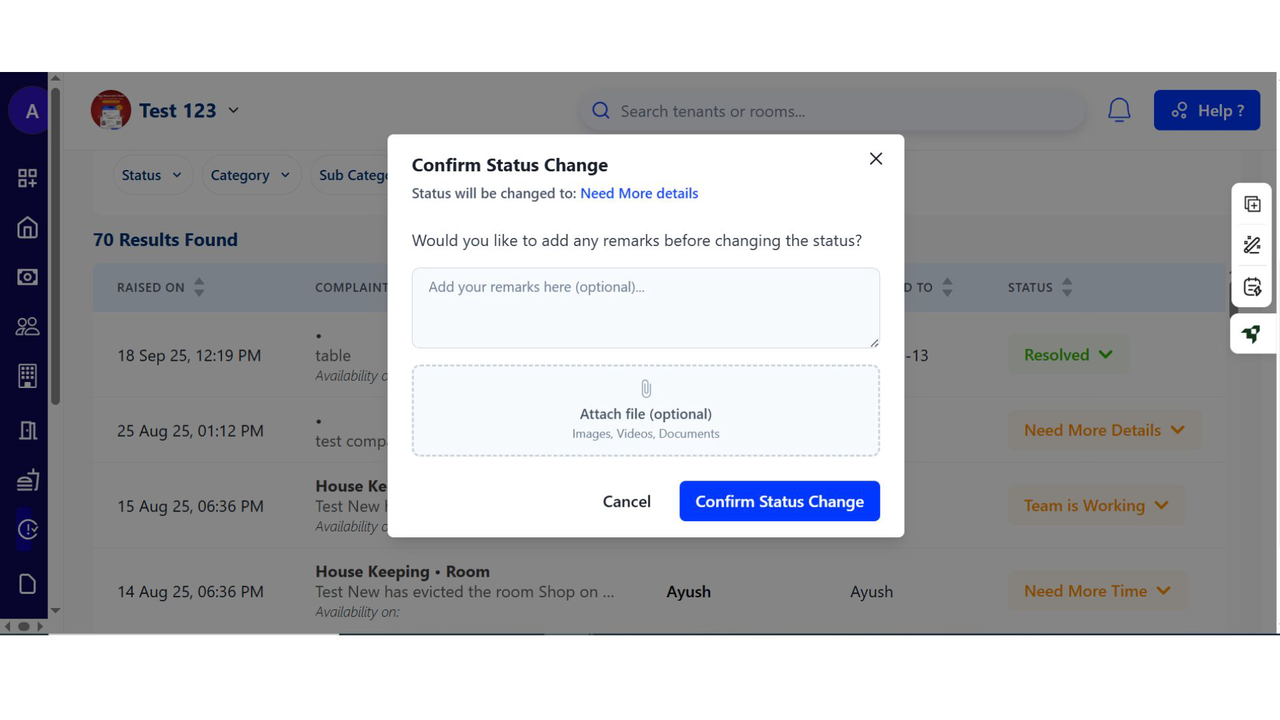
Task: Open the door icon in sidebar
Action: point(28,430)
